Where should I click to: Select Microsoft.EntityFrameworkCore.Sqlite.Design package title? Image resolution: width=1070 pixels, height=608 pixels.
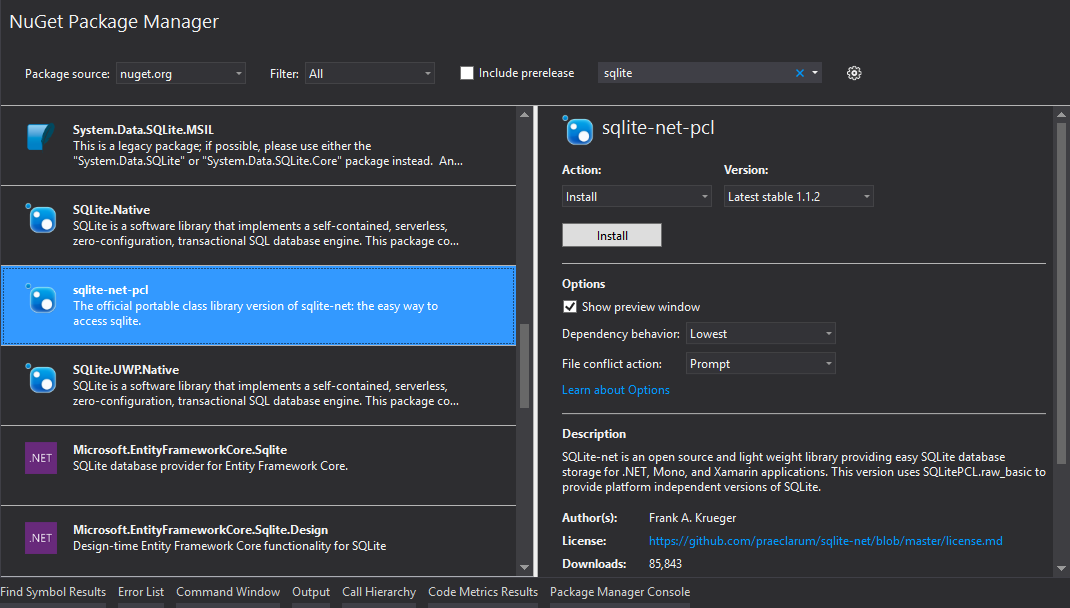point(201,530)
